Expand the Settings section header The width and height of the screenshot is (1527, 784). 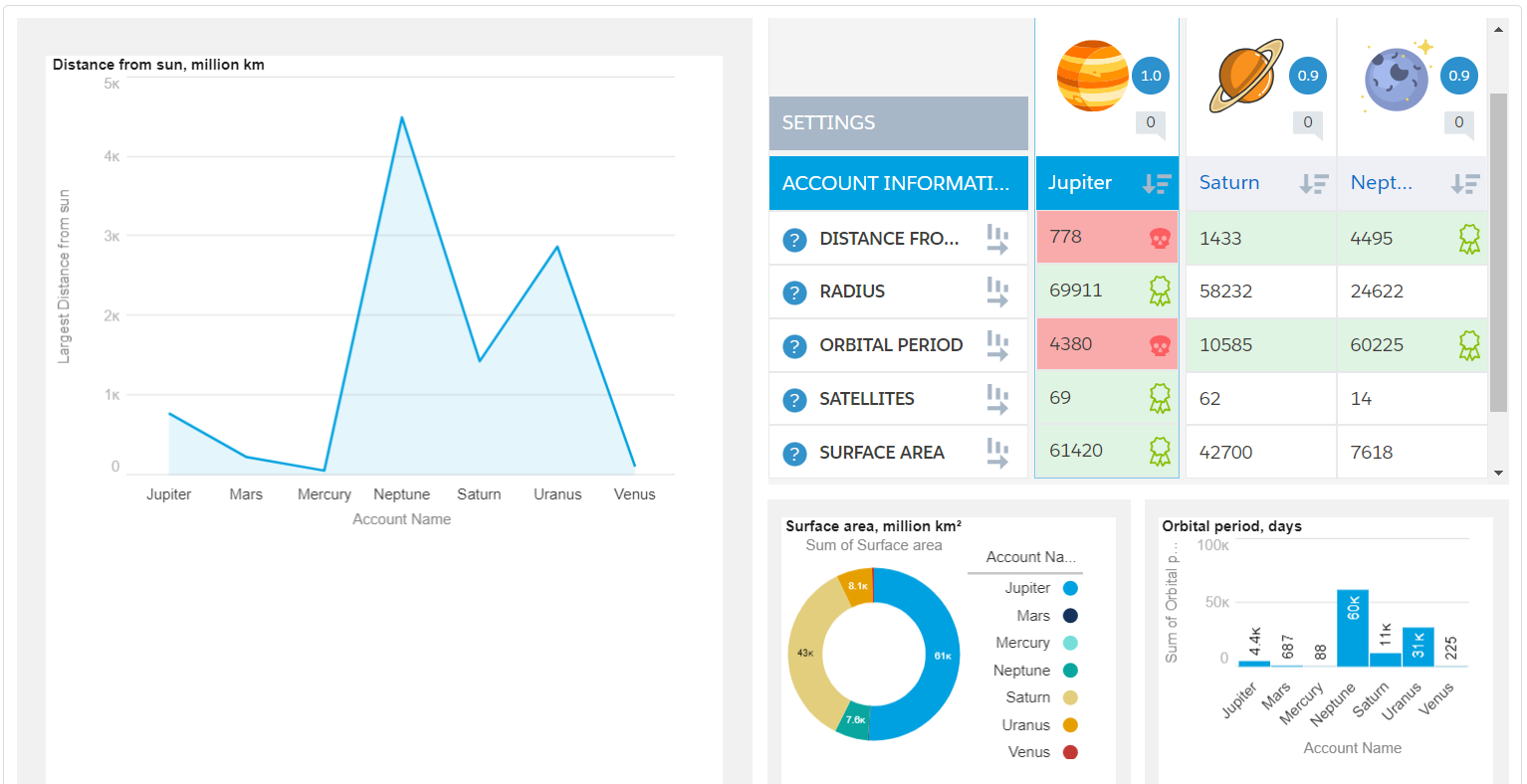(899, 123)
